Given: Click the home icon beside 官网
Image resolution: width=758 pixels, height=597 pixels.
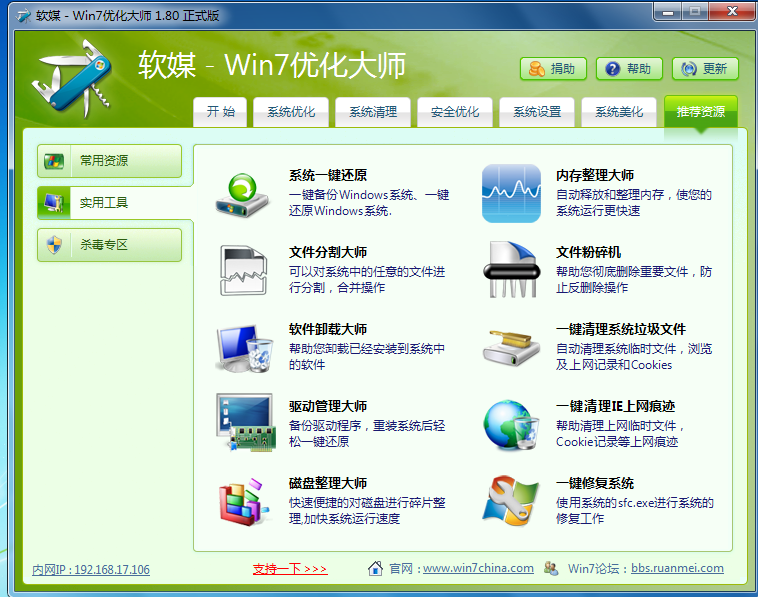Looking at the screenshot, I should 375,568.
